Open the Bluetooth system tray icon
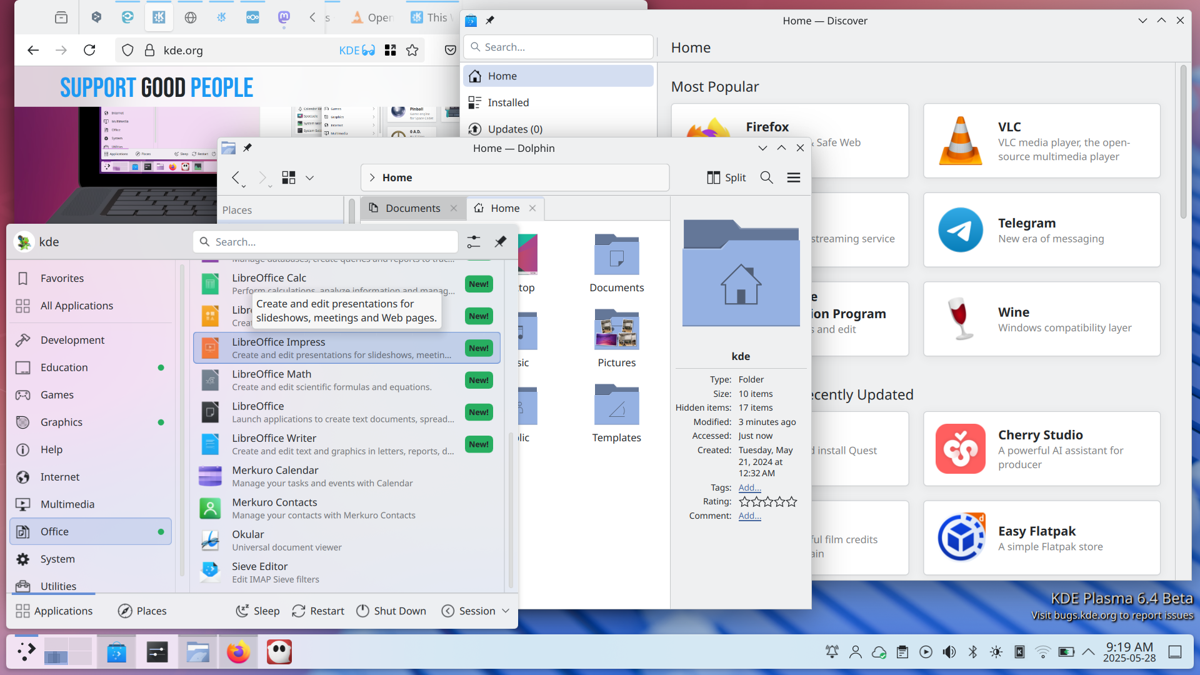This screenshot has height=675, width=1200. [x=973, y=651]
